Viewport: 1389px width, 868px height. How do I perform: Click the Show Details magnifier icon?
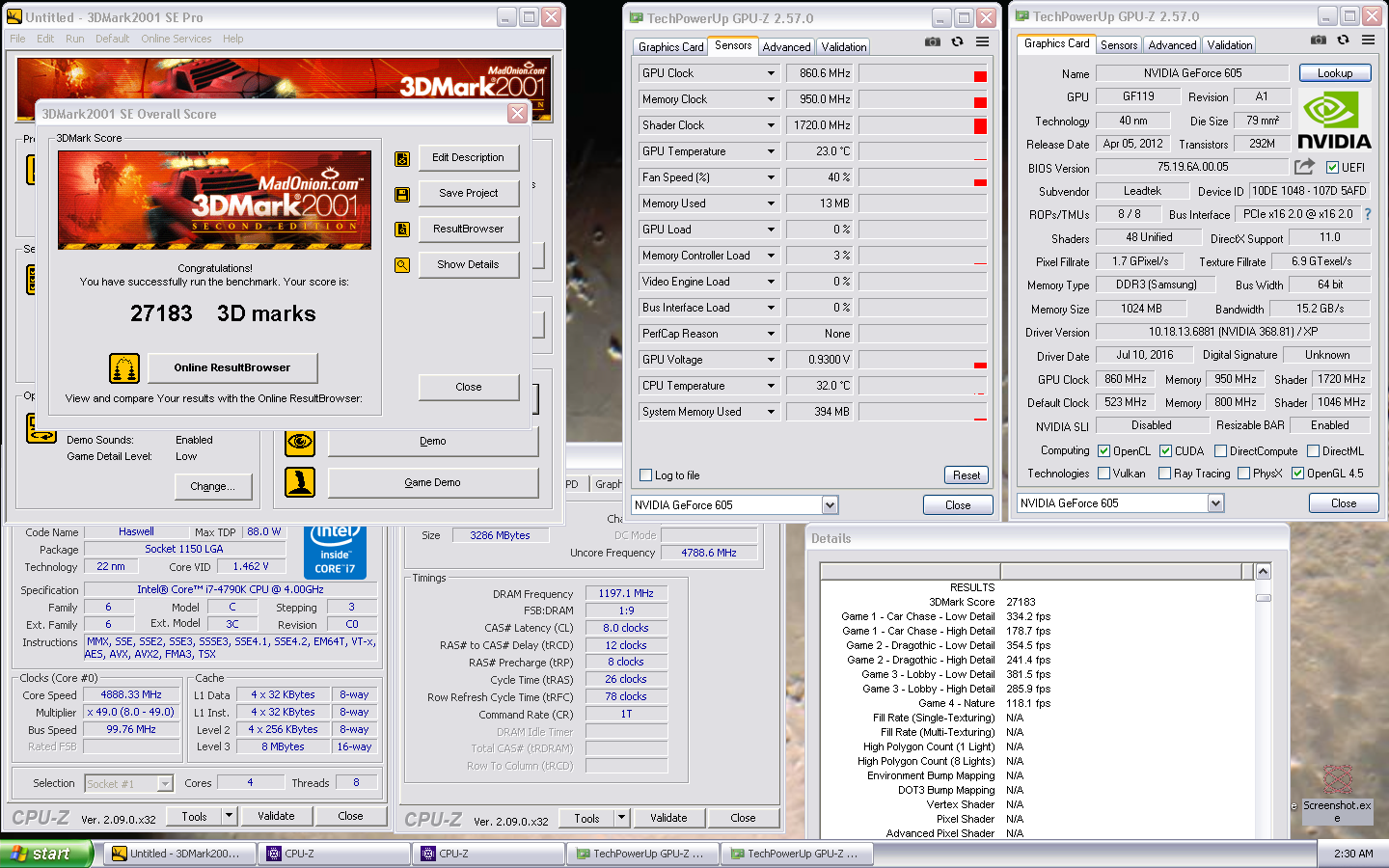402,265
